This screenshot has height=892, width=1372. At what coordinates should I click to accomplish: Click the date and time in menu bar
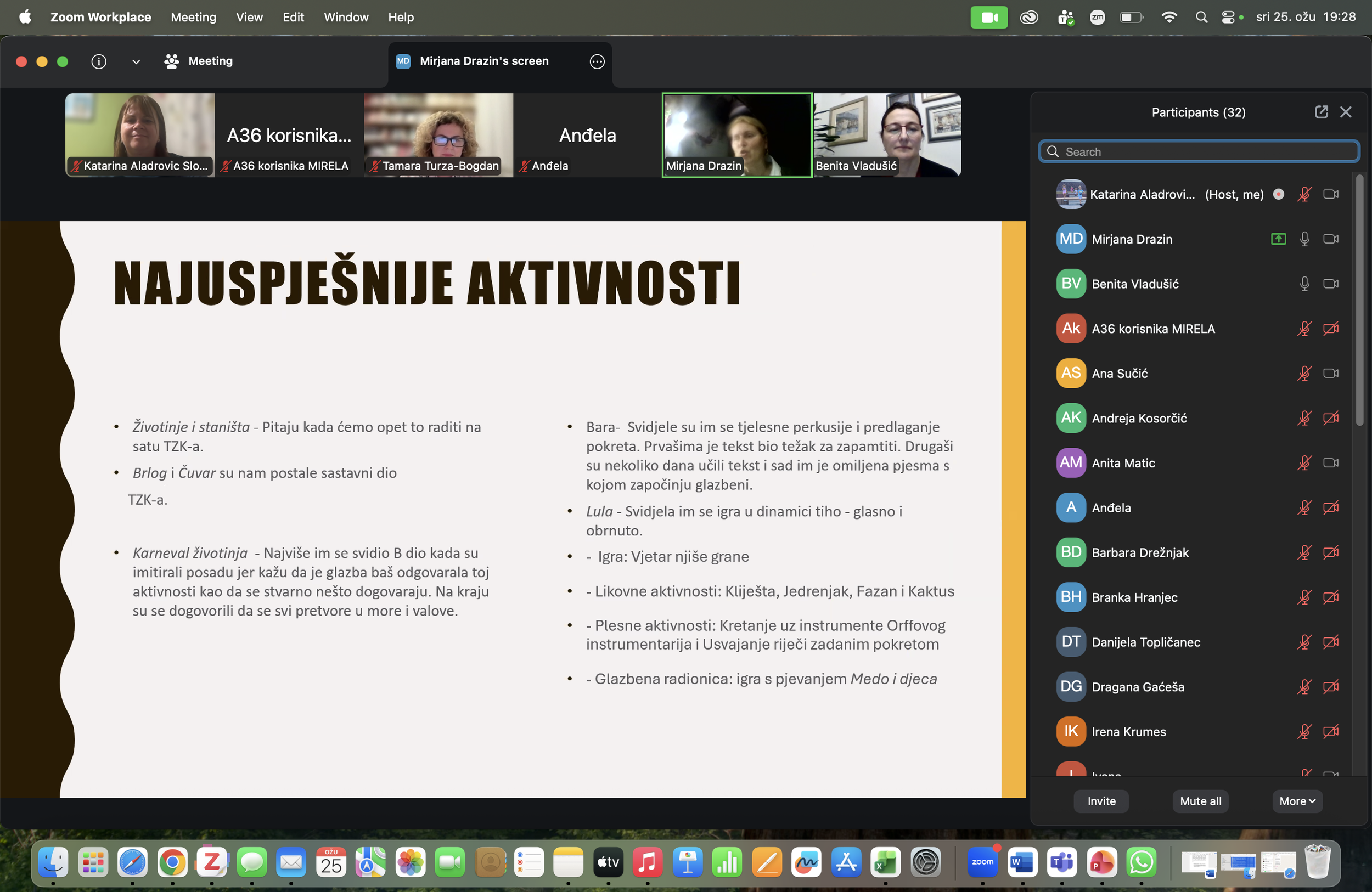pos(1306,18)
